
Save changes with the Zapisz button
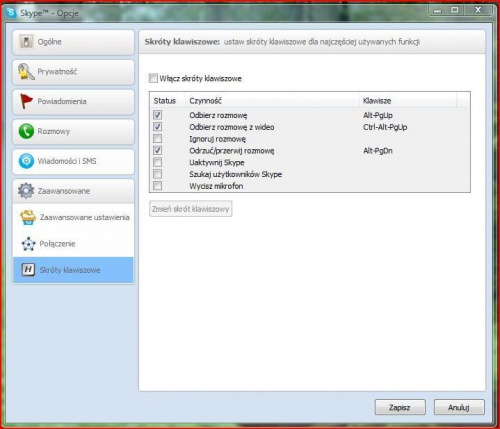click(400, 407)
